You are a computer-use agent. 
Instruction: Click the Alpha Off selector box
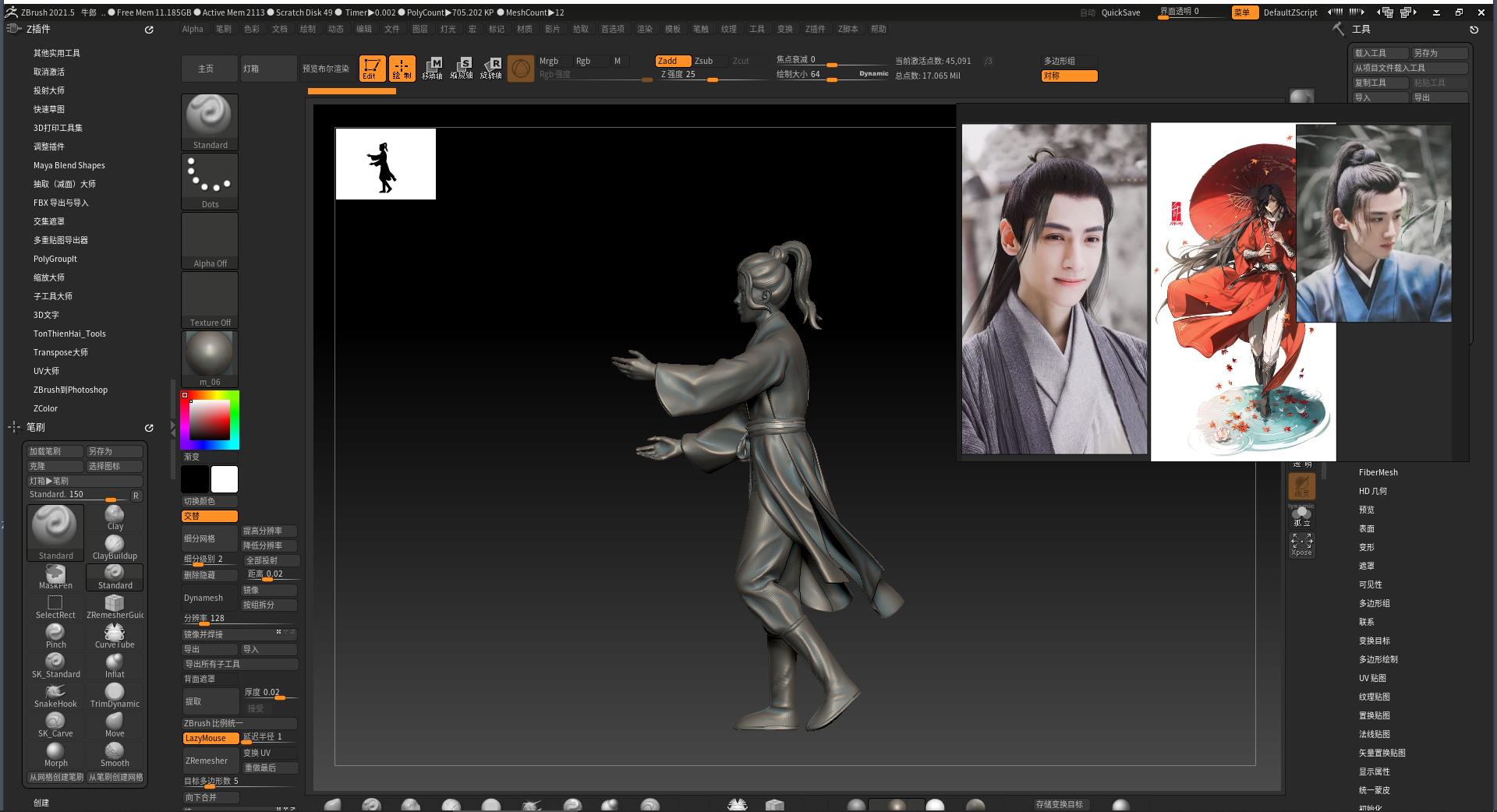pos(210,241)
